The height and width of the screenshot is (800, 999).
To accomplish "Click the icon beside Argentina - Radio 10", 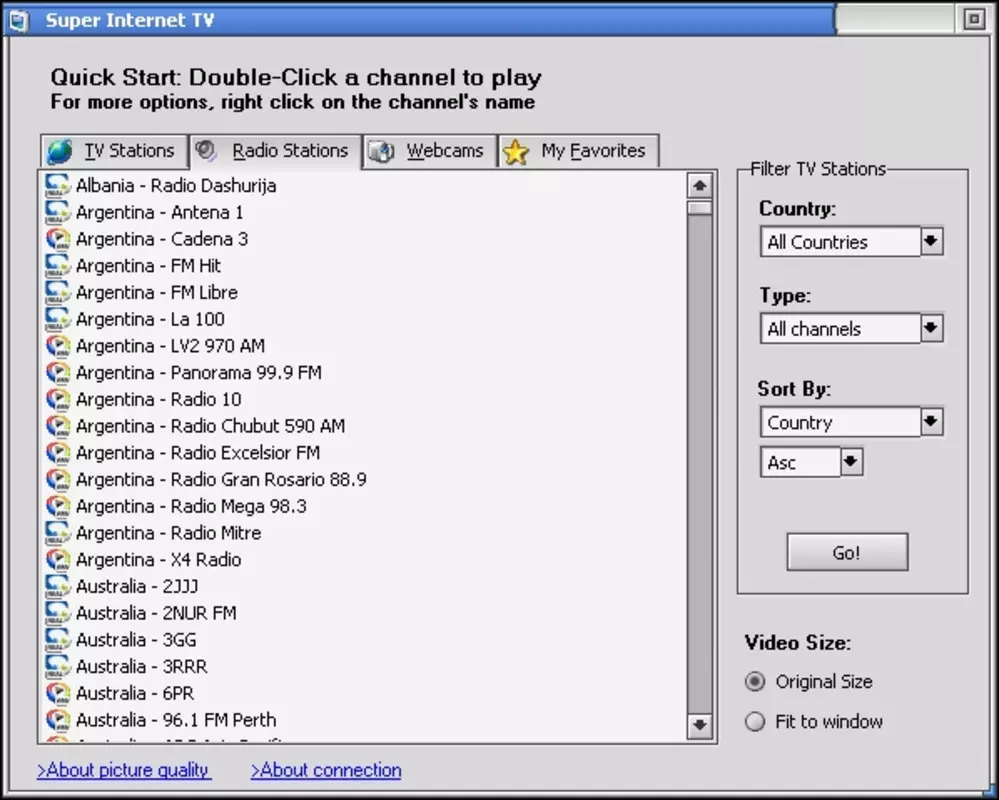I will (57, 399).
